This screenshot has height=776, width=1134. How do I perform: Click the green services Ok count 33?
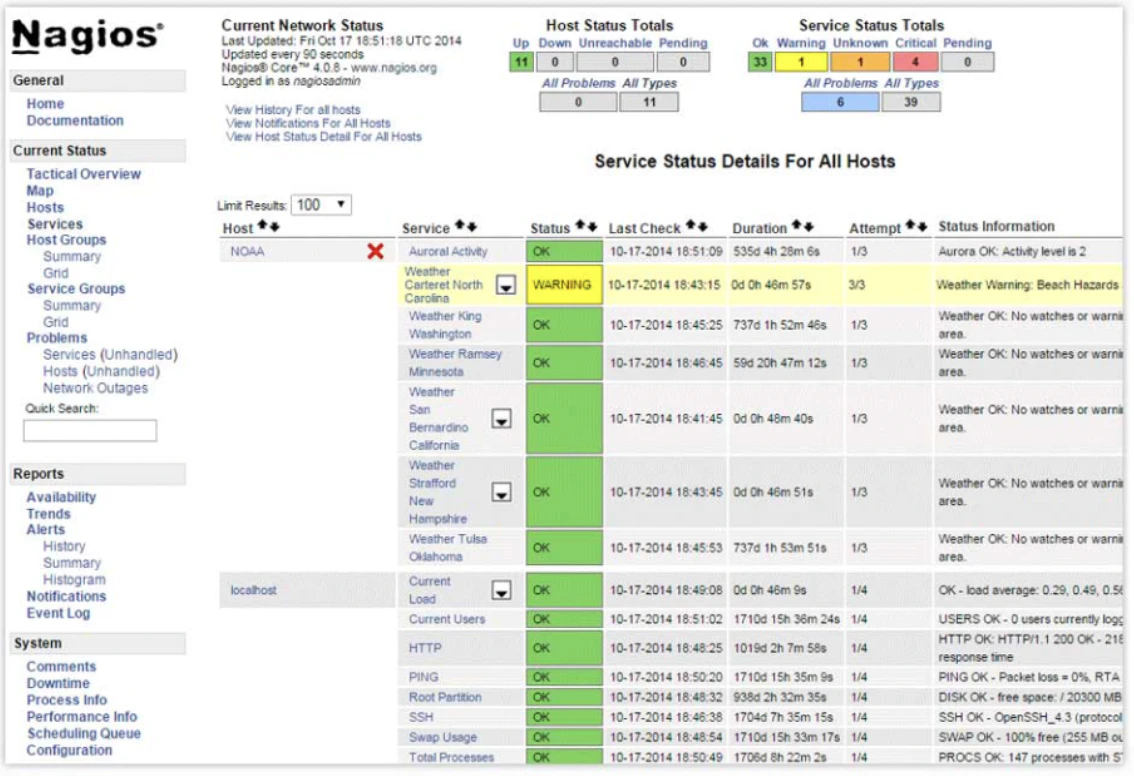(x=759, y=61)
